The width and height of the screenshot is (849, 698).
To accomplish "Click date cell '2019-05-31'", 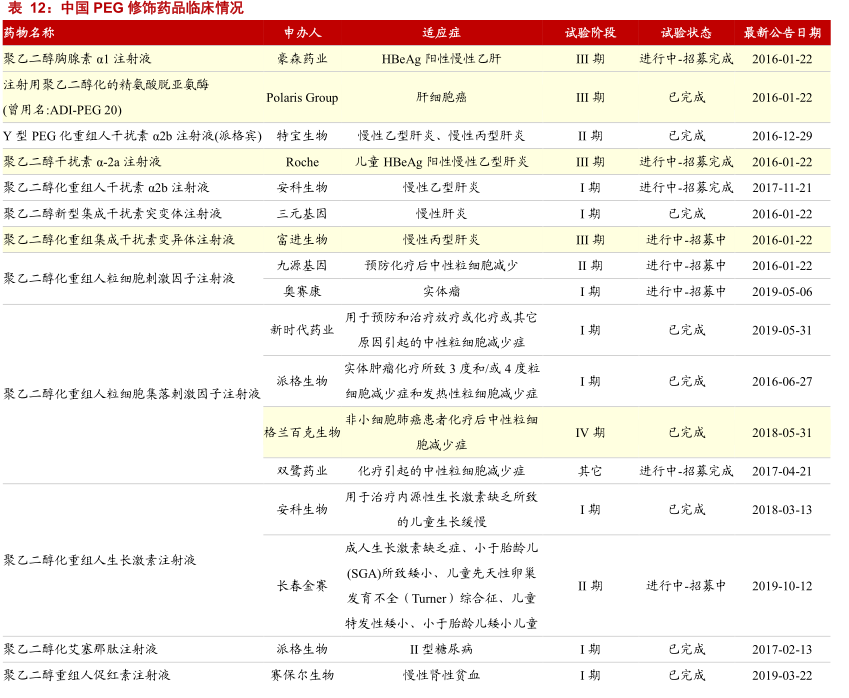I will tap(782, 330).
